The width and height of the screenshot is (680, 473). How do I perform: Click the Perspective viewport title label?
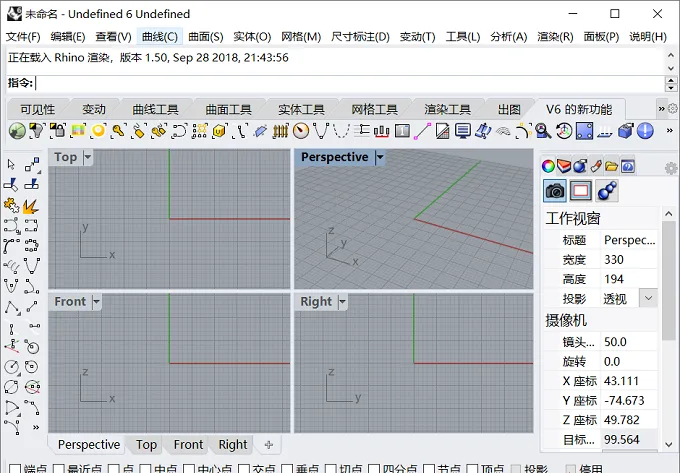334,157
